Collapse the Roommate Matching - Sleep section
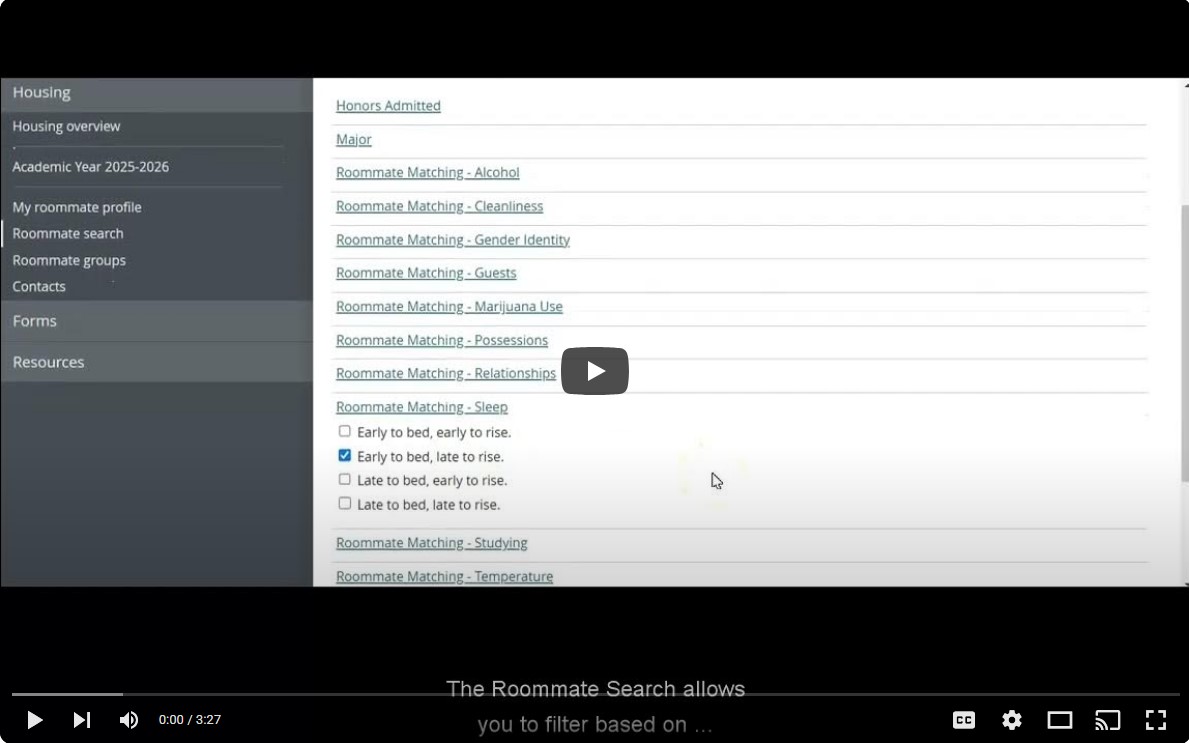This screenshot has width=1189, height=743. pos(421,407)
